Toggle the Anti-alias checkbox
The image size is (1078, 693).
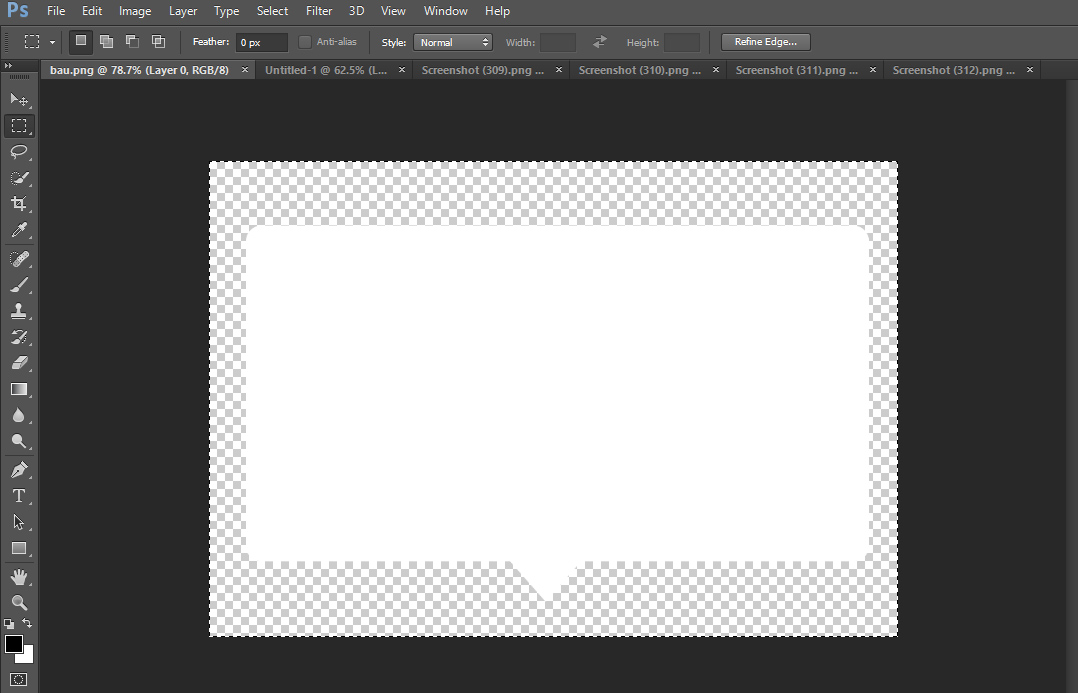(305, 42)
